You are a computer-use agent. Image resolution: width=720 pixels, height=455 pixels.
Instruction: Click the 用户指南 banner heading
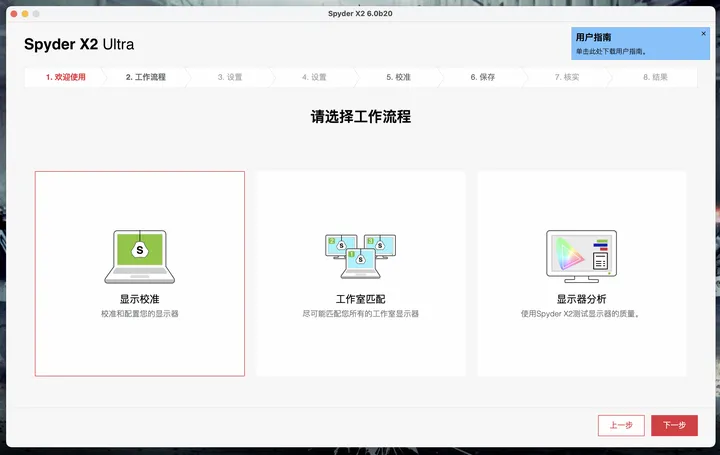tap(593, 37)
